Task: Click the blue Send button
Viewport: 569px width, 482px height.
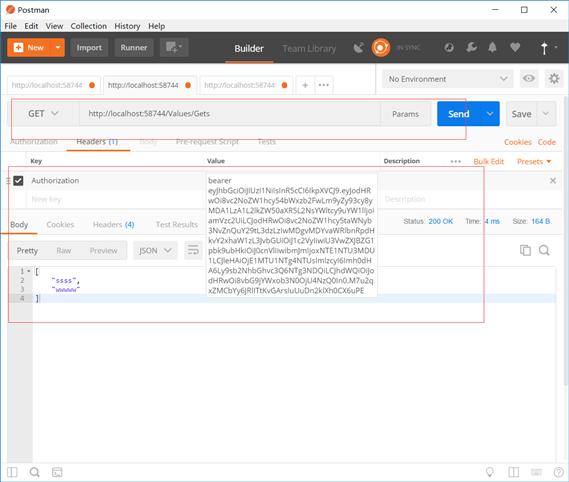Action: 459,114
